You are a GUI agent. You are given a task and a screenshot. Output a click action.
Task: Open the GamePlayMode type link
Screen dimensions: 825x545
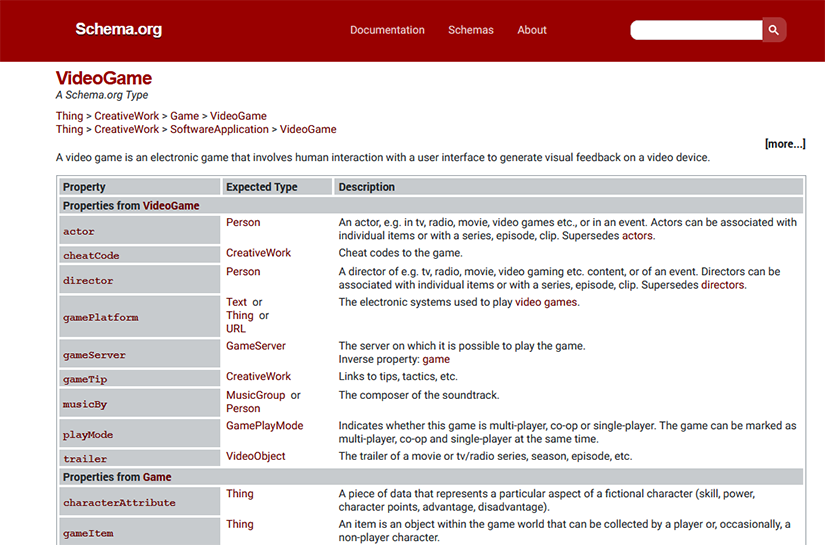point(264,426)
